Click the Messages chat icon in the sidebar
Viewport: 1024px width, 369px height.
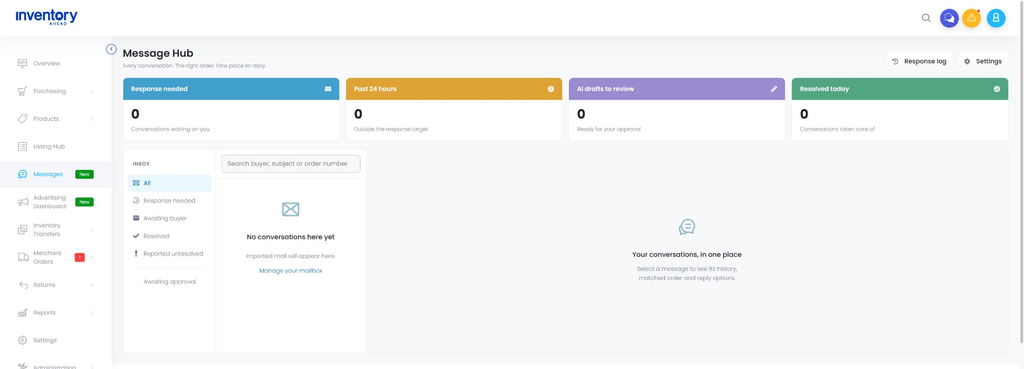[23, 174]
